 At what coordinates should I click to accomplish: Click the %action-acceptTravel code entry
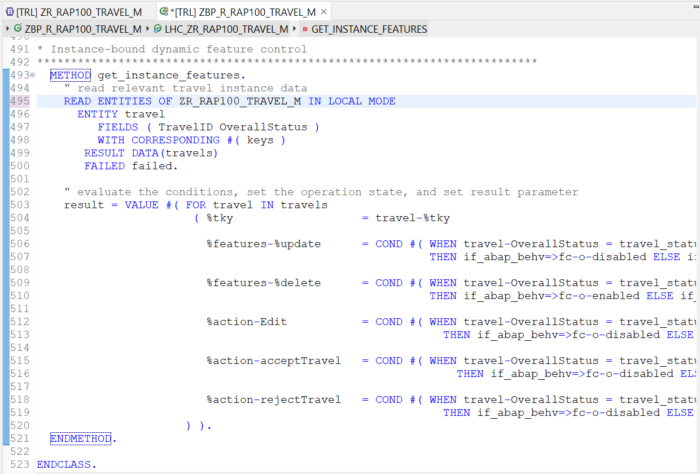(273, 361)
